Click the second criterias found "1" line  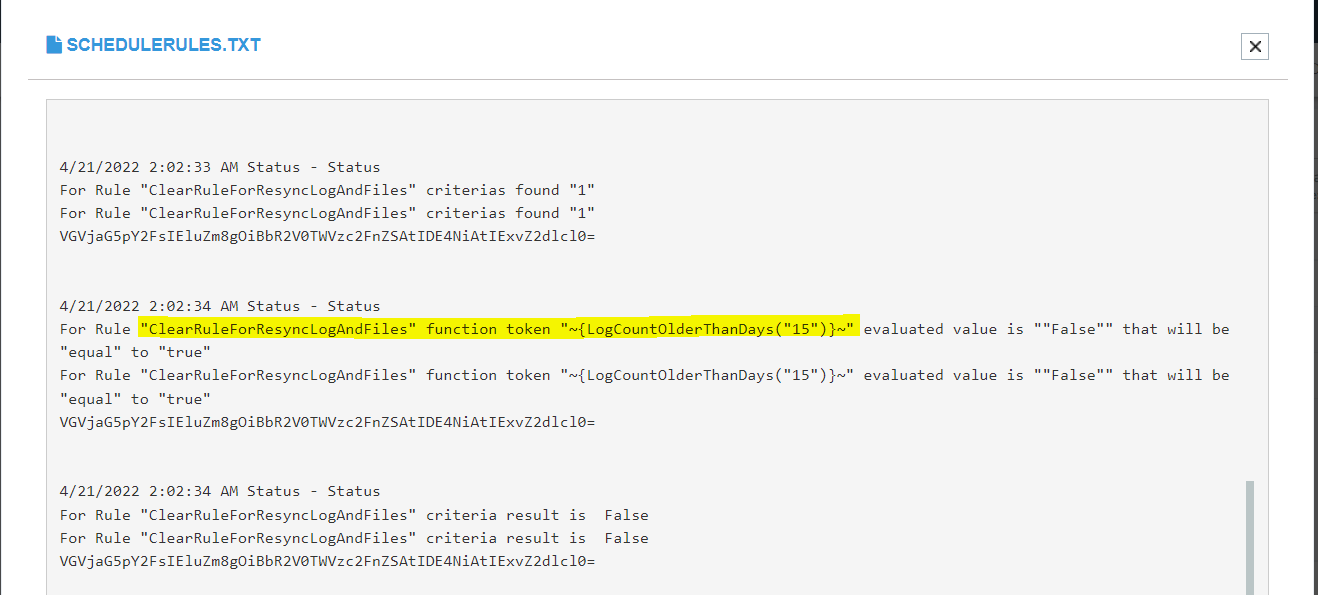tap(328, 213)
